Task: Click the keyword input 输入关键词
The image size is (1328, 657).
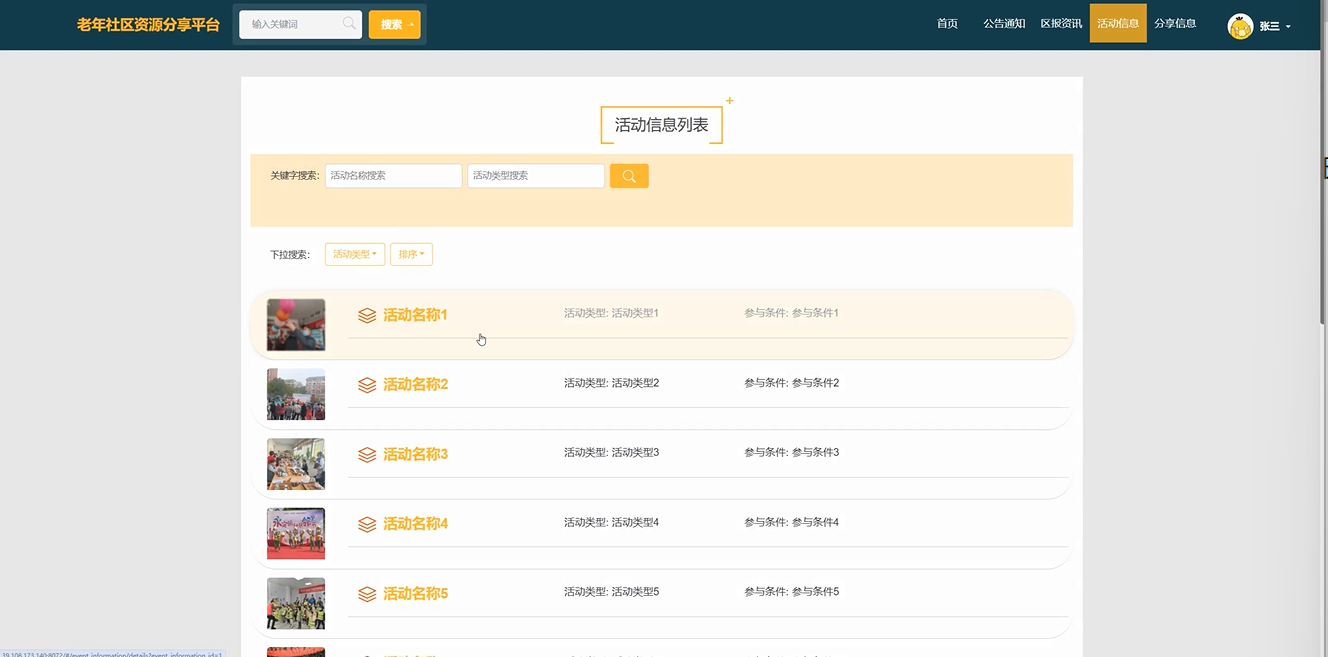Action: point(300,24)
